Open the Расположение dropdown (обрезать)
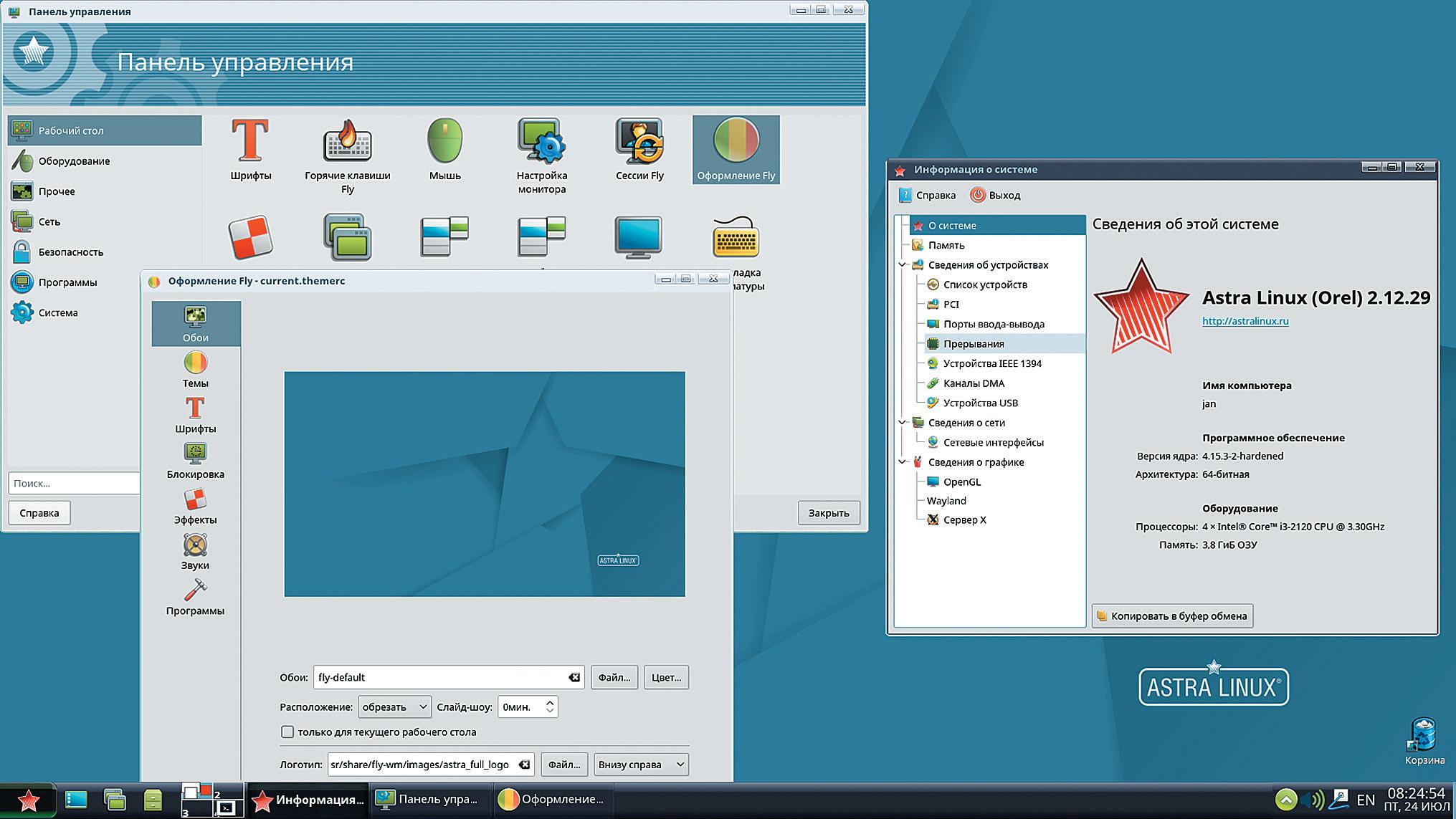The image size is (1456, 819). pos(394,707)
